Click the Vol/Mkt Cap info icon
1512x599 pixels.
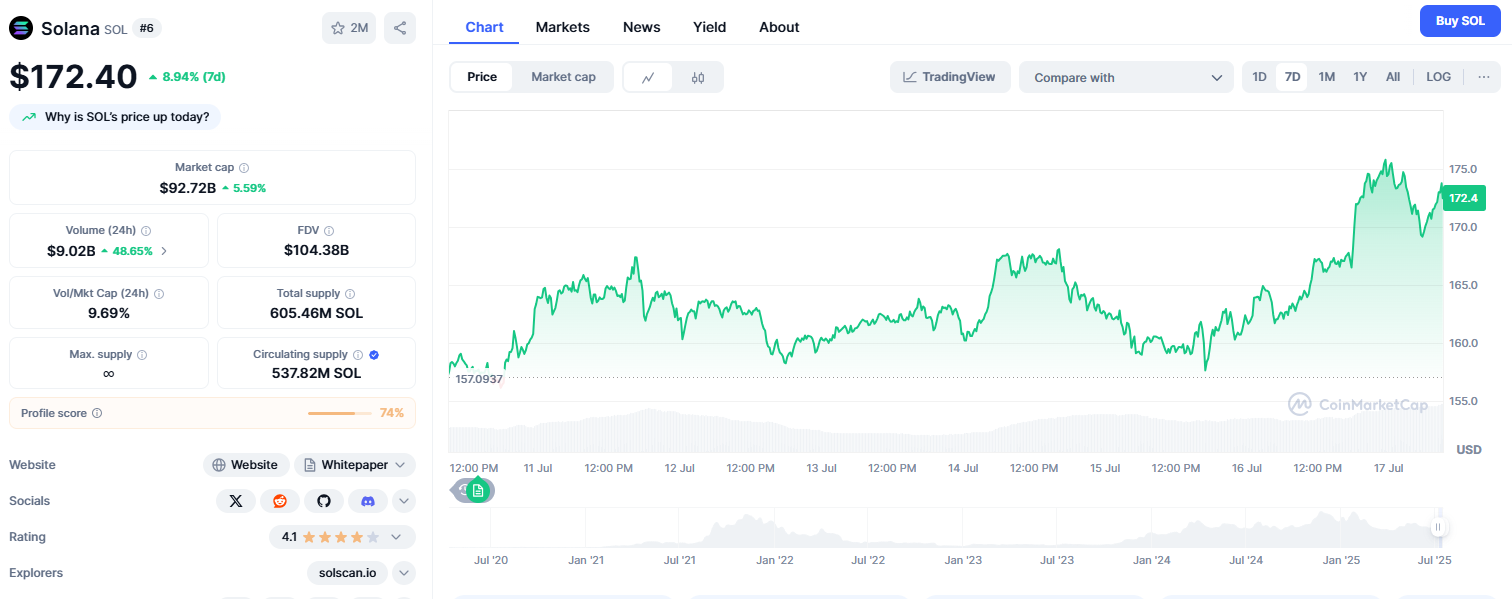pos(159,294)
